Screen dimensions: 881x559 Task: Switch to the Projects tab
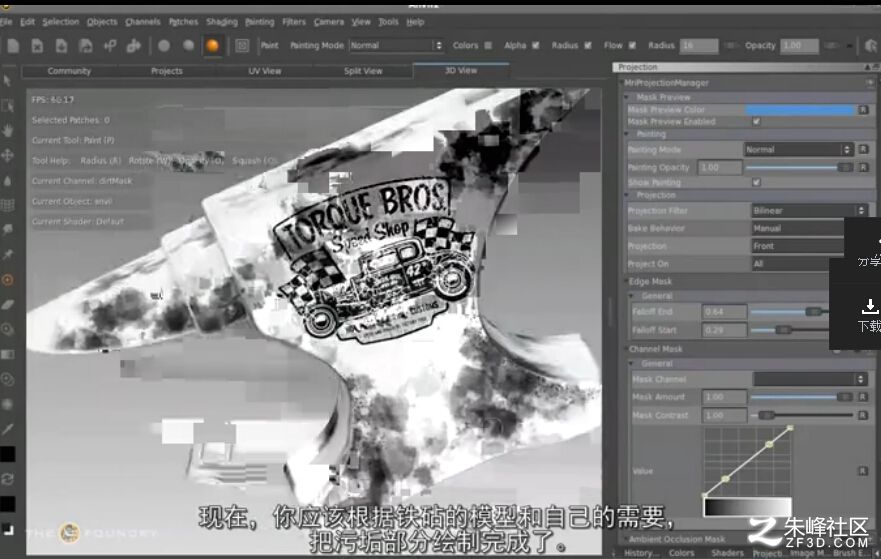click(167, 71)
